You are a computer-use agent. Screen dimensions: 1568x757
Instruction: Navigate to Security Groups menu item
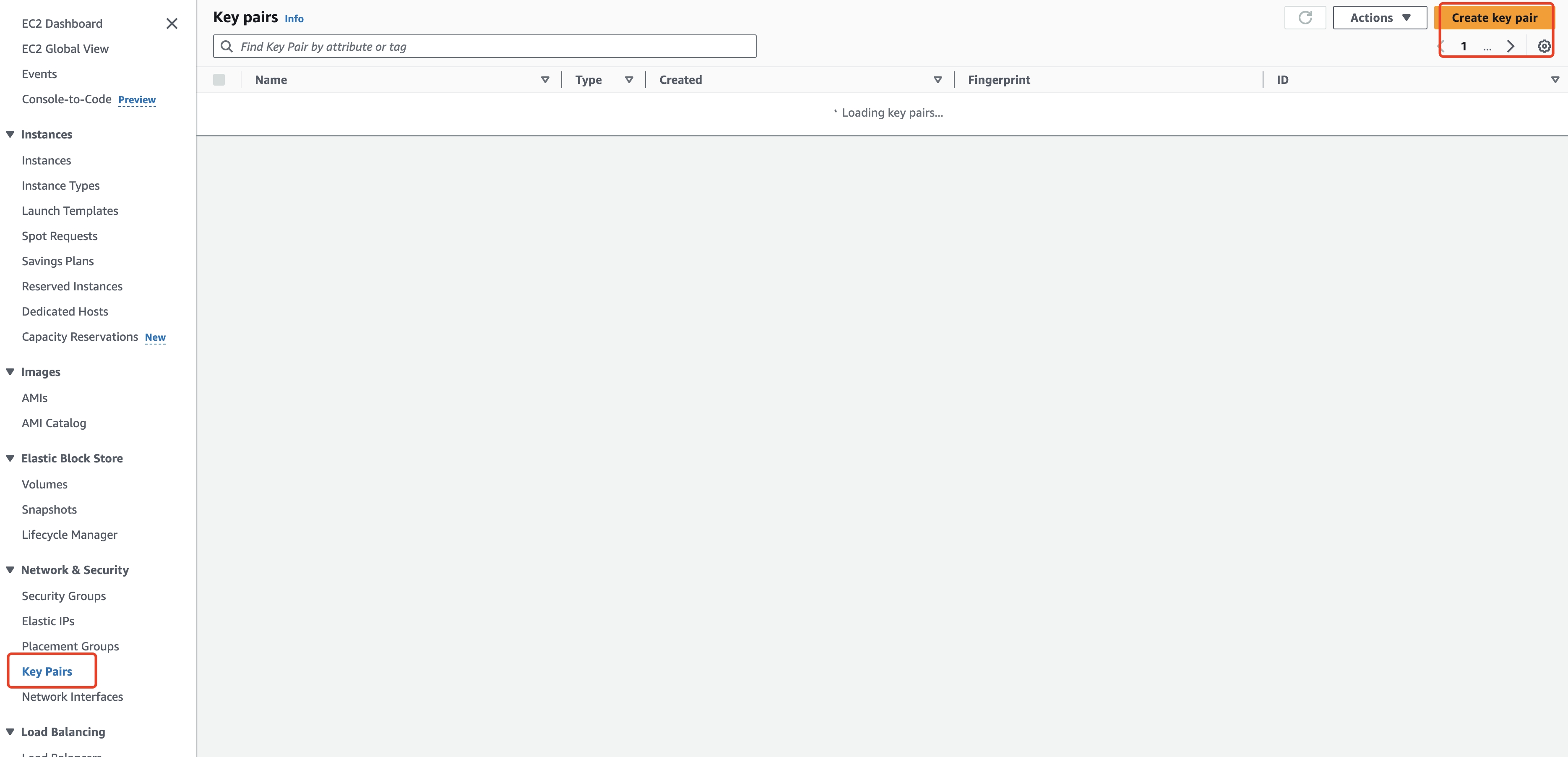click(63, 595)
